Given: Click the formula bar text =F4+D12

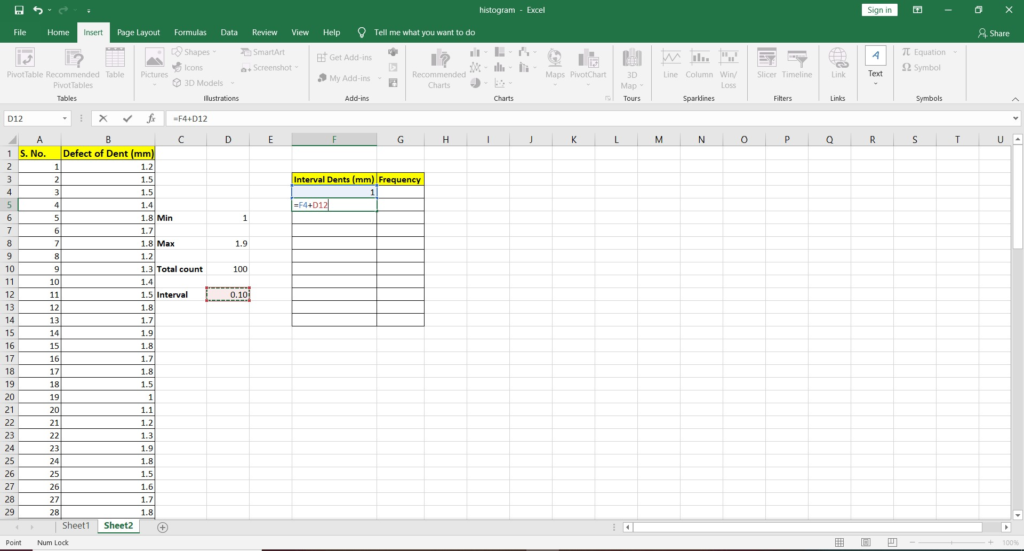Looking at the screenshot, I should 191,118.
